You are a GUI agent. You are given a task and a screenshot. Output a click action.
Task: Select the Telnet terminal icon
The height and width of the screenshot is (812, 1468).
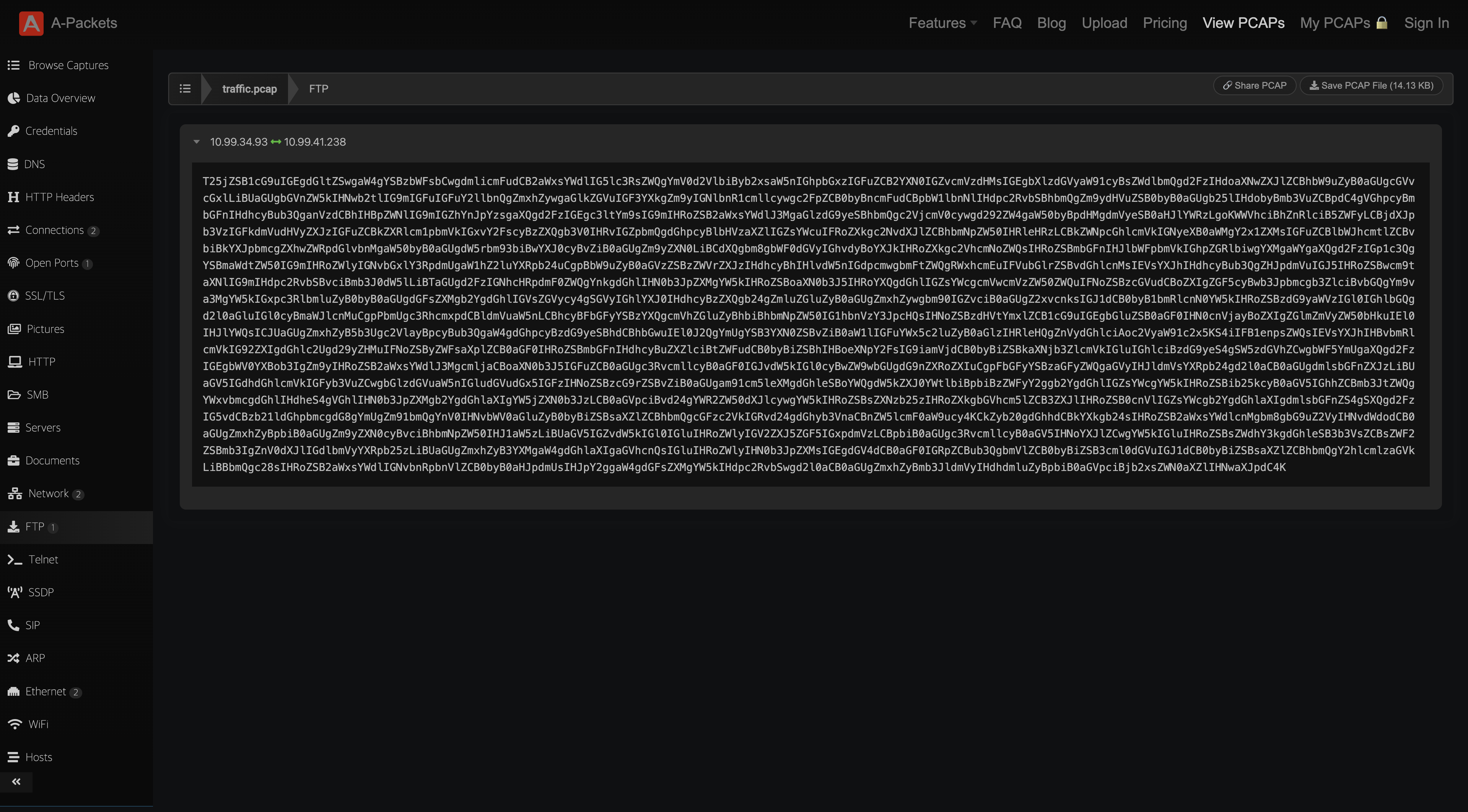coord(15,560)
